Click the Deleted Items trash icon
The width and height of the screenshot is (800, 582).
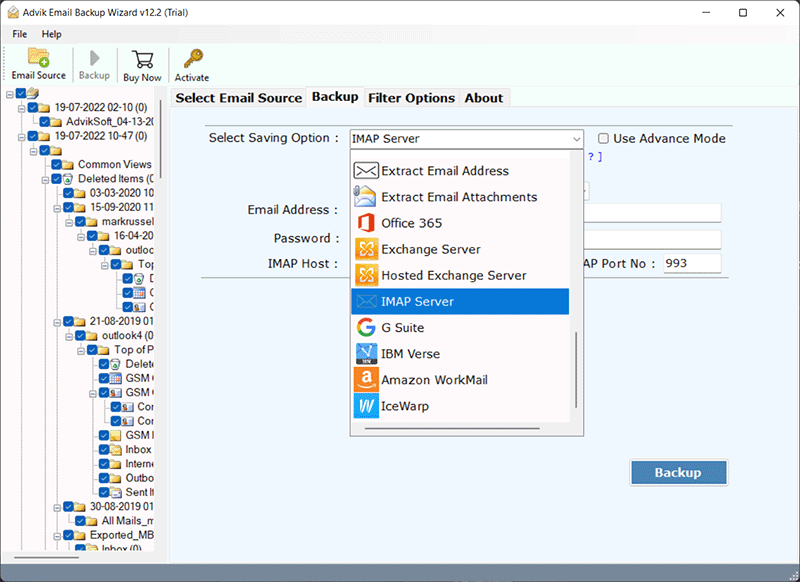pyautogui.click(x=68, y=179)
